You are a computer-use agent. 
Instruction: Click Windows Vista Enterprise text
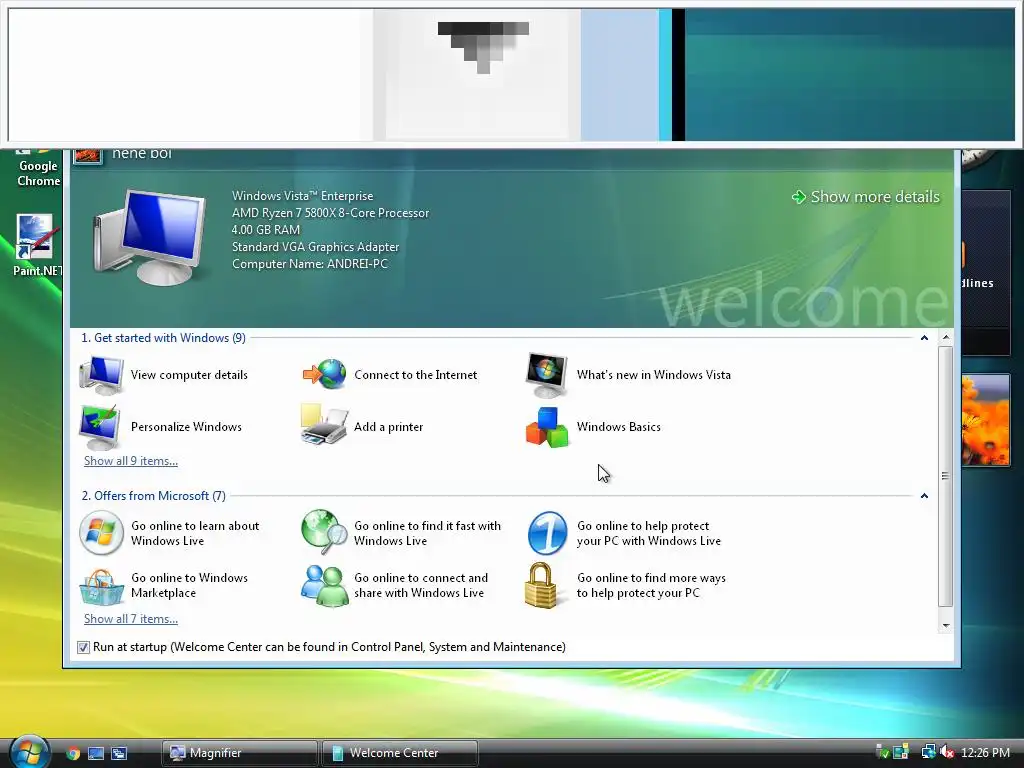(302, 196)
